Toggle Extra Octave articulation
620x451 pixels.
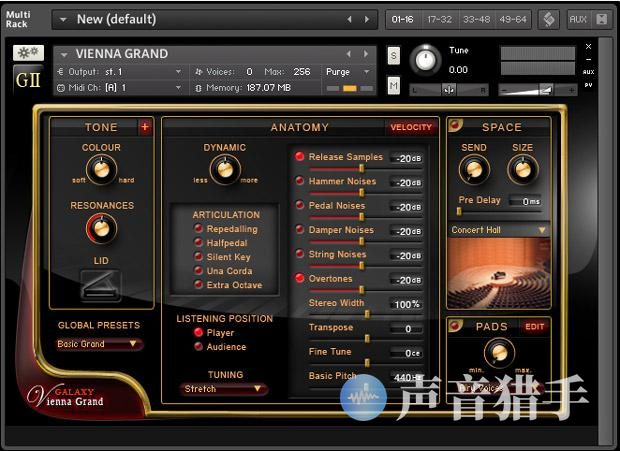198,284
